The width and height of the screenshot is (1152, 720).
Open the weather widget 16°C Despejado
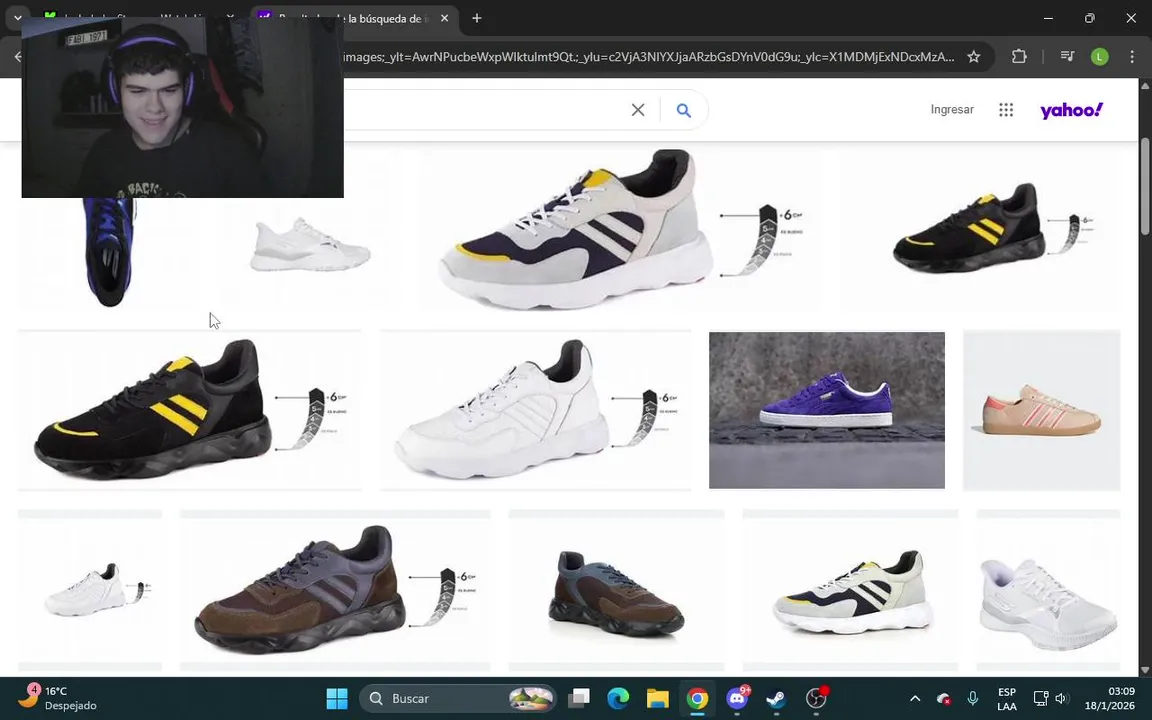tap(57, 698)
